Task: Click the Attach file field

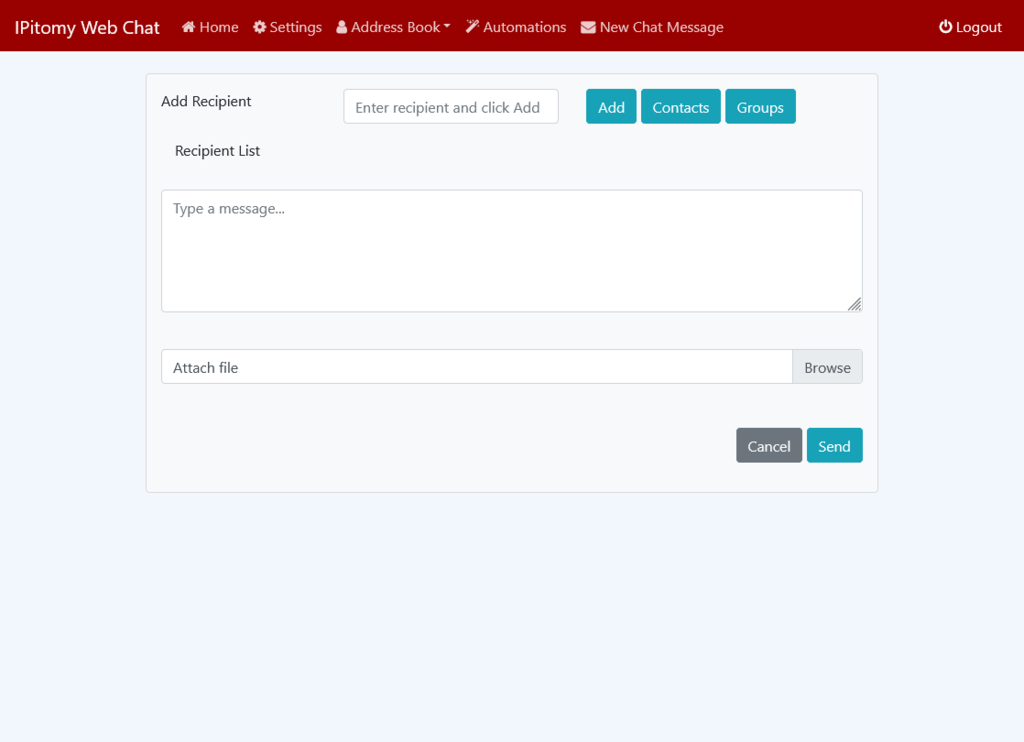Action: [x=476, y=367]
